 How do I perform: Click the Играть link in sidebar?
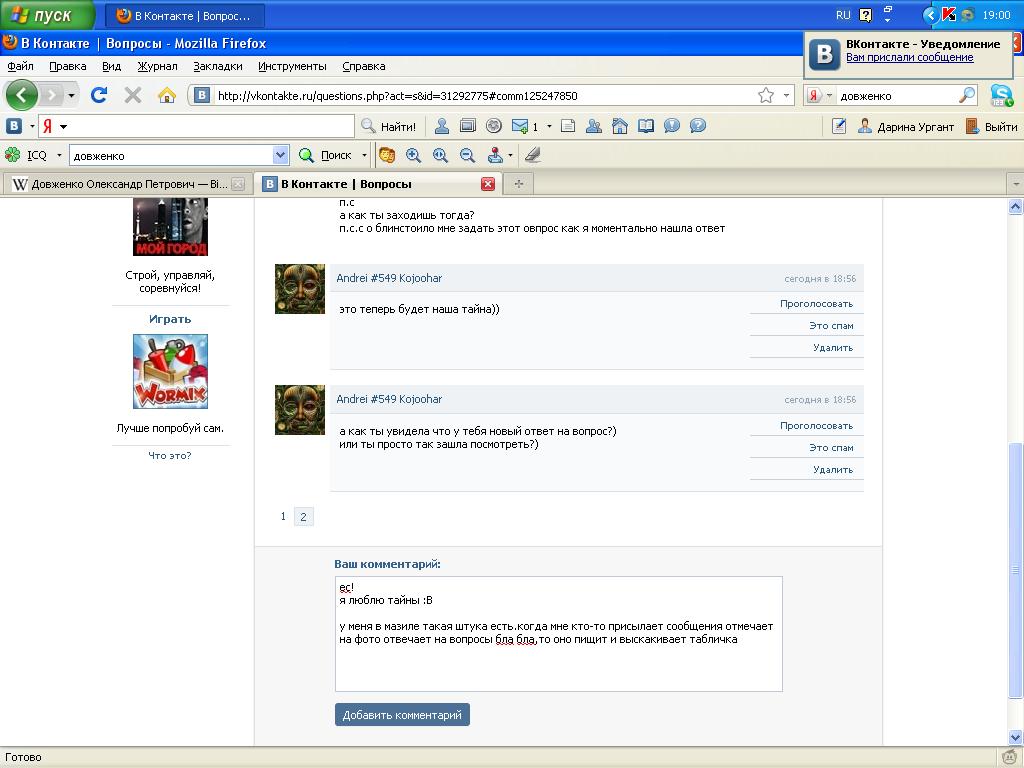pos(170,319)
